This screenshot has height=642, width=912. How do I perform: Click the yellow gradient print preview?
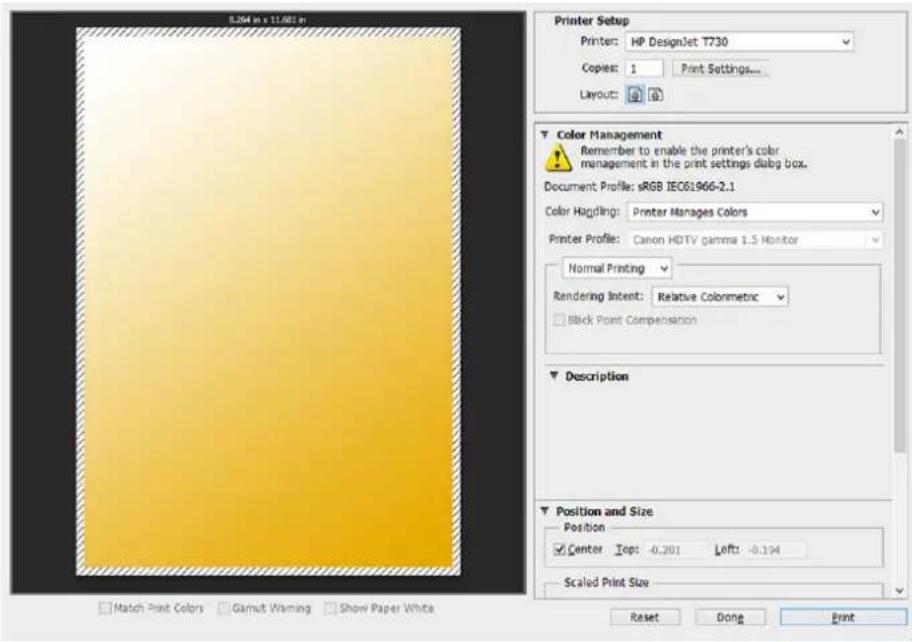pyautogui.click(x=268, y=301)
